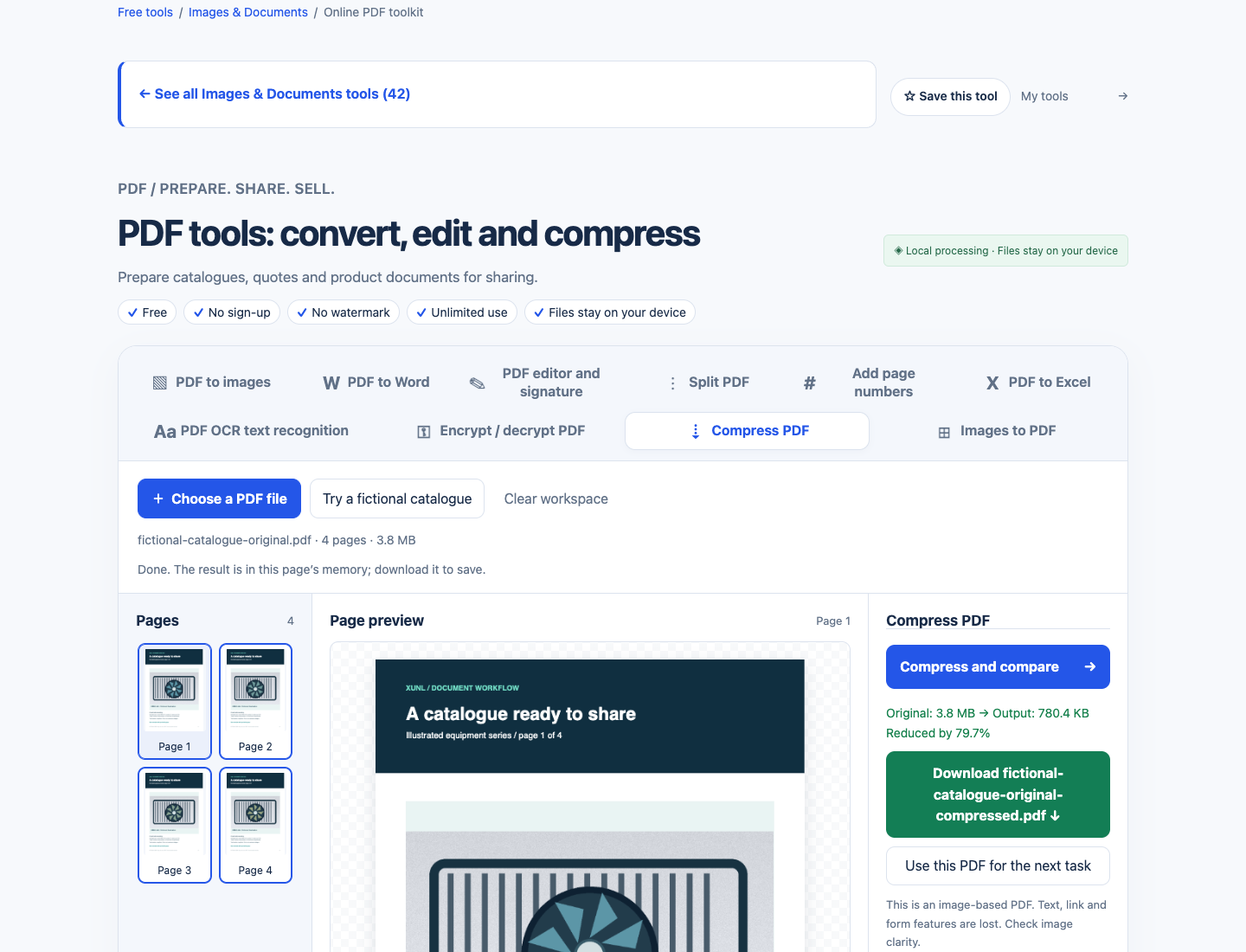Click Use this PDF for the next task

998,866
